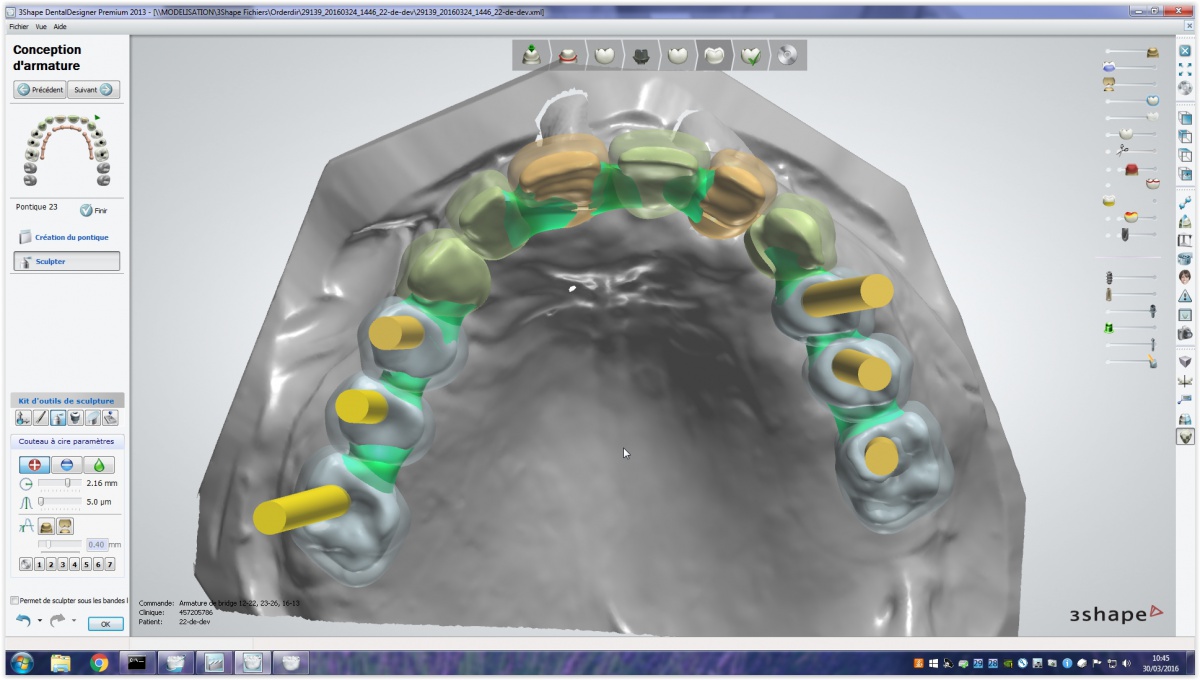Click the OK button
The width and height of the screenshot is (1200, 680).
[x=106, y=623]
